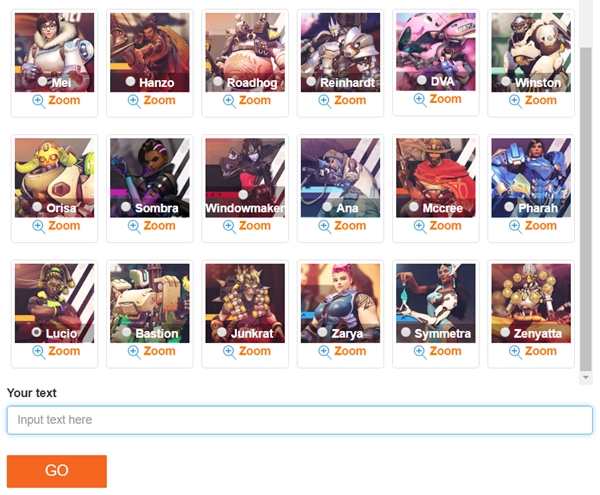Click the magnifier zoom icon under Reinhardt
600x495 pixels.
324,101
